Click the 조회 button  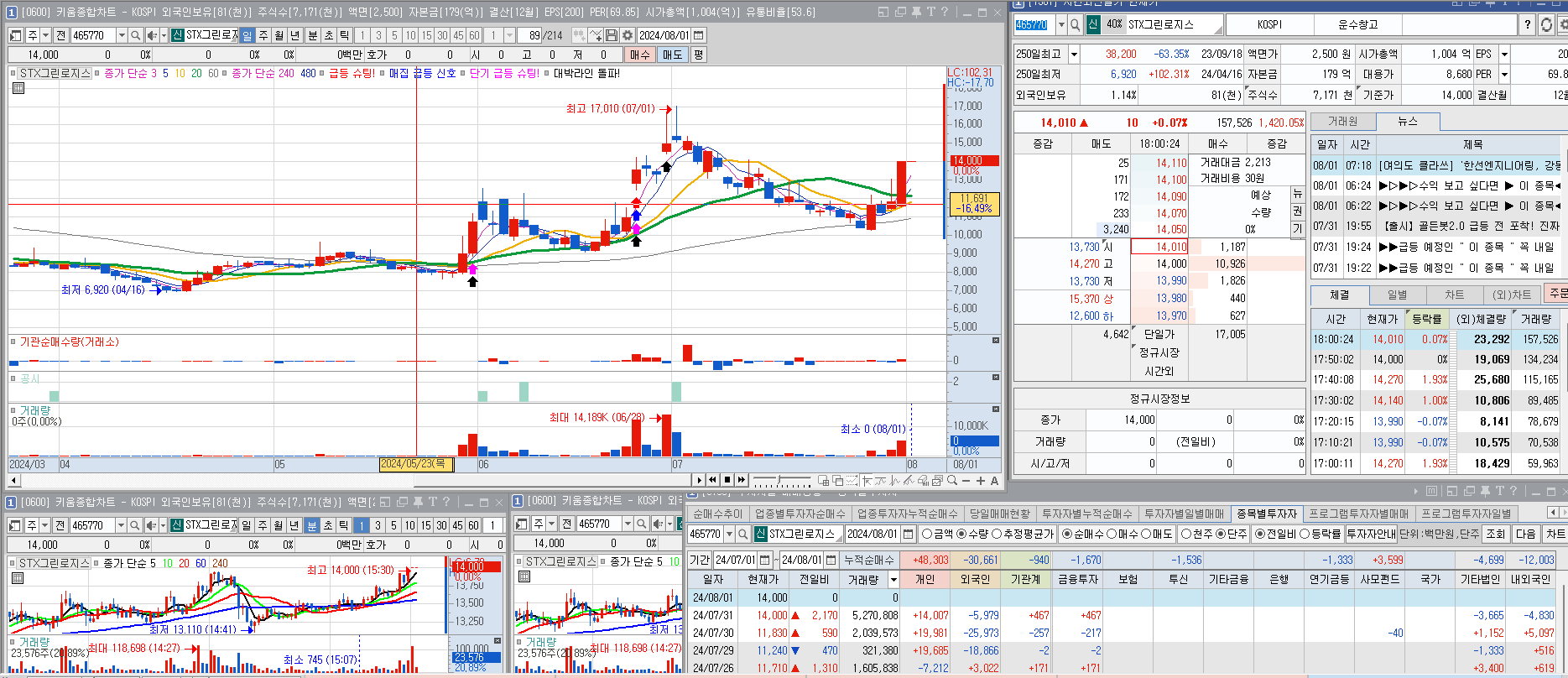click(1495, 534)
